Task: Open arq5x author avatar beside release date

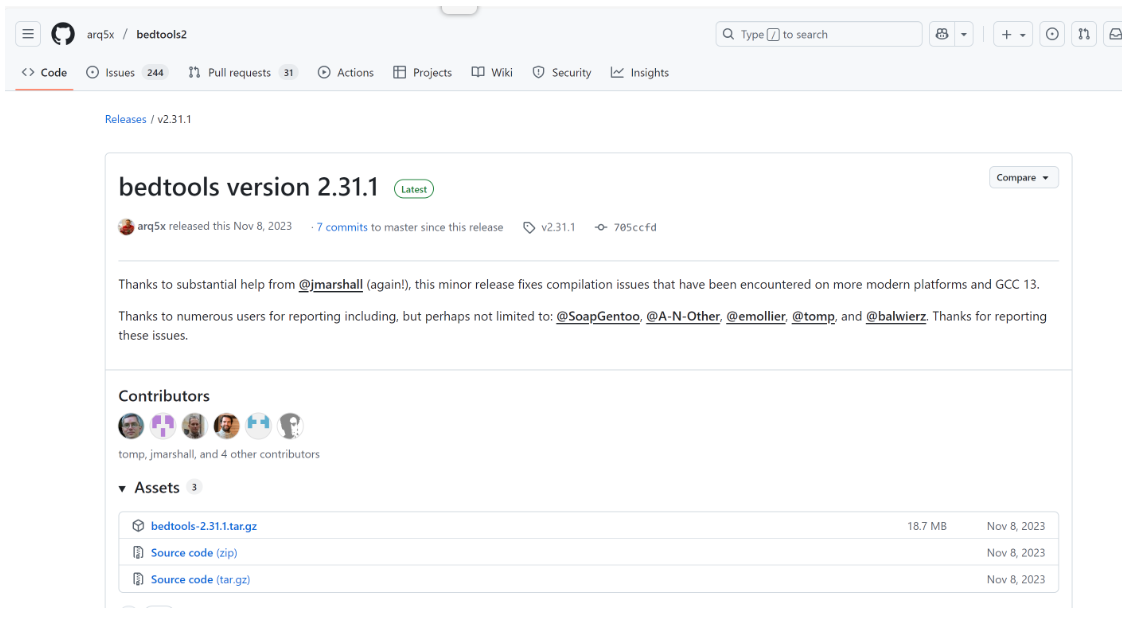Action: click(126, 227)
